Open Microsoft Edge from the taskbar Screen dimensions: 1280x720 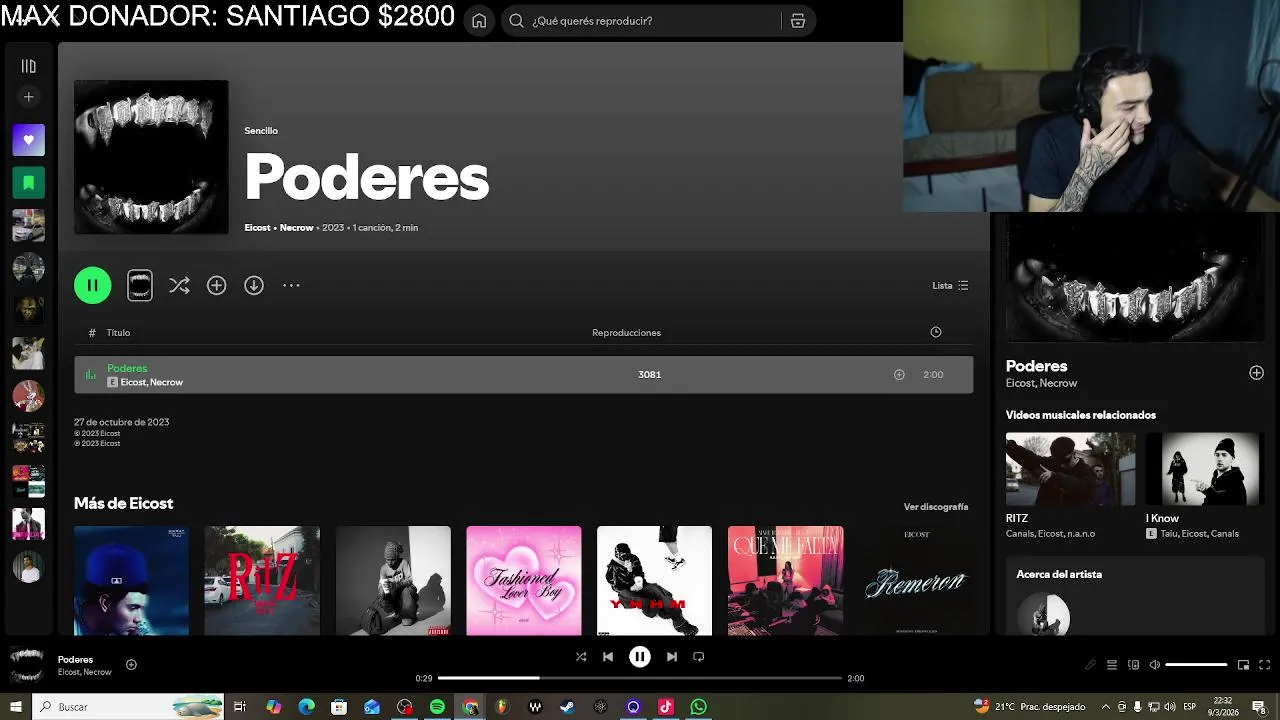click(306, 707)
